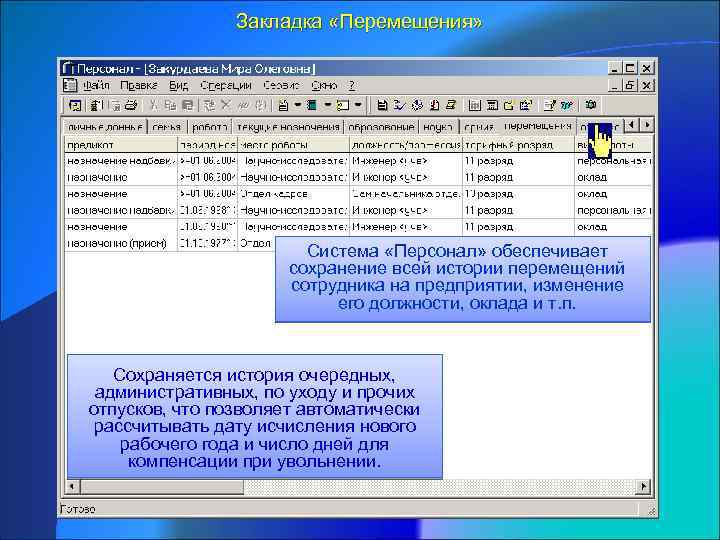Click the horizontal scrollbar right arrow
This screenshot has width=720, height=540.
[x=643, y=487]
